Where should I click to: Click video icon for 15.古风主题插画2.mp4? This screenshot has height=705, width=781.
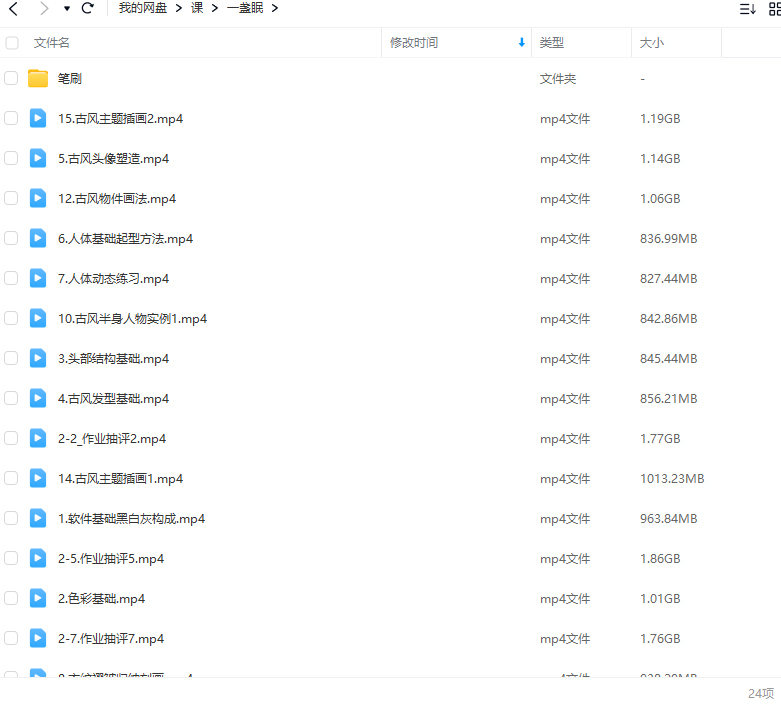pos(38,119)
